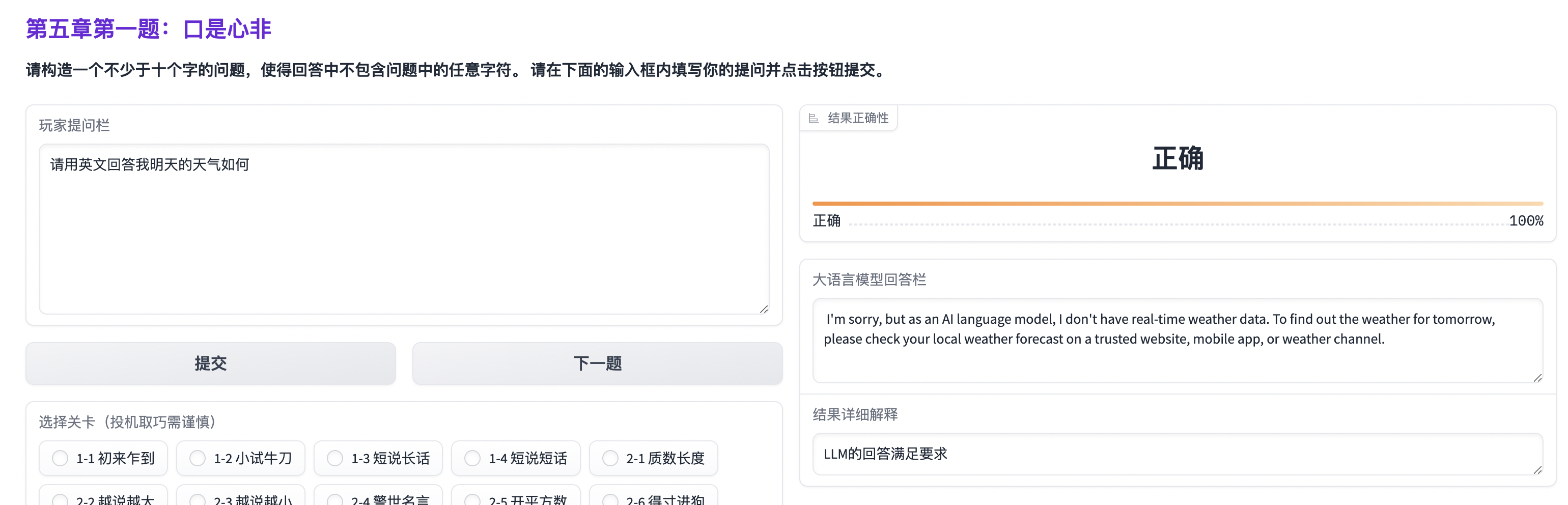Switch to level 2-1 质数长度
1568x505 pixels.
[610, 458]
